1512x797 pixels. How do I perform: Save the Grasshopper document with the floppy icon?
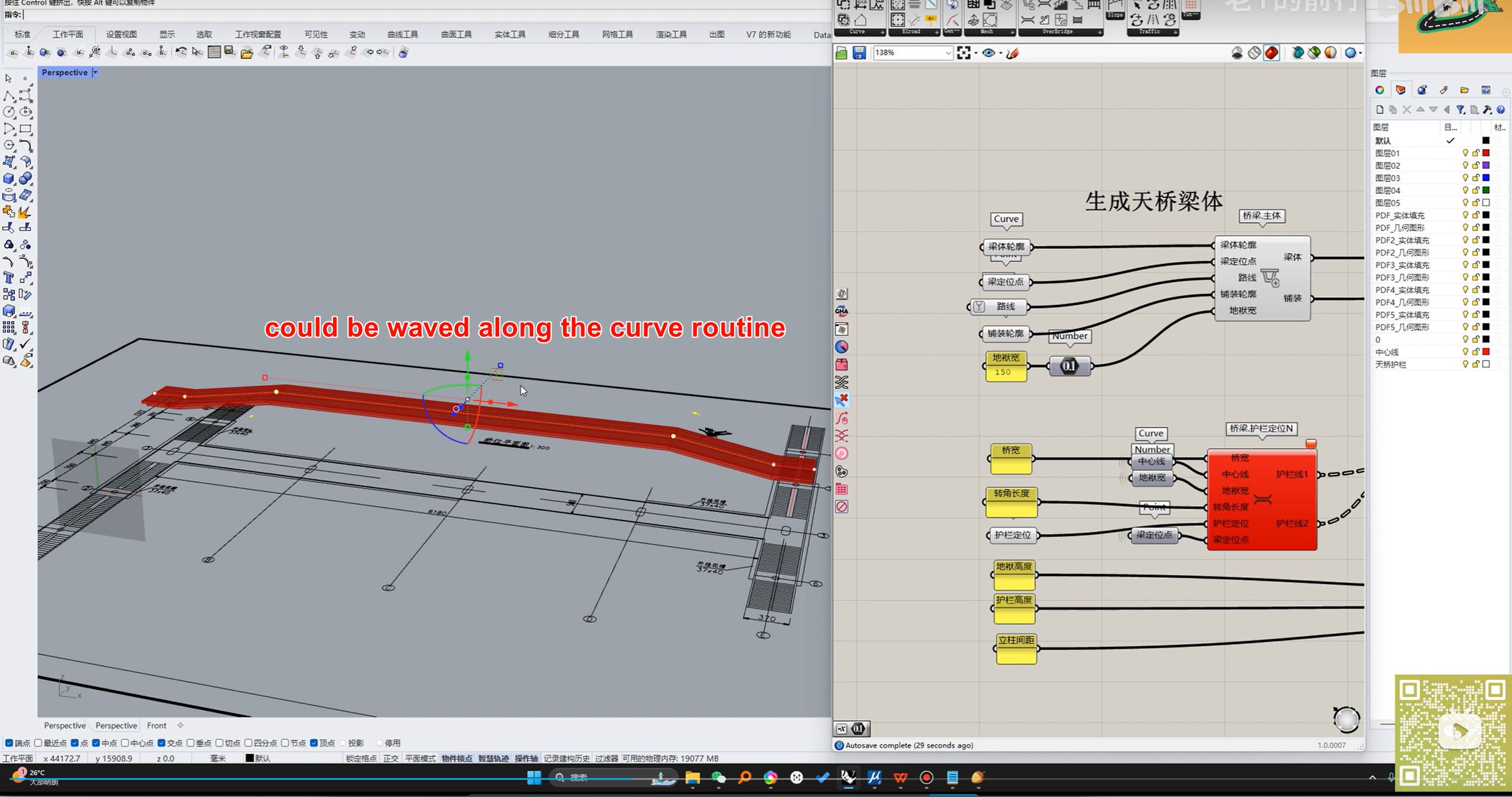click(x=859, y=53)
